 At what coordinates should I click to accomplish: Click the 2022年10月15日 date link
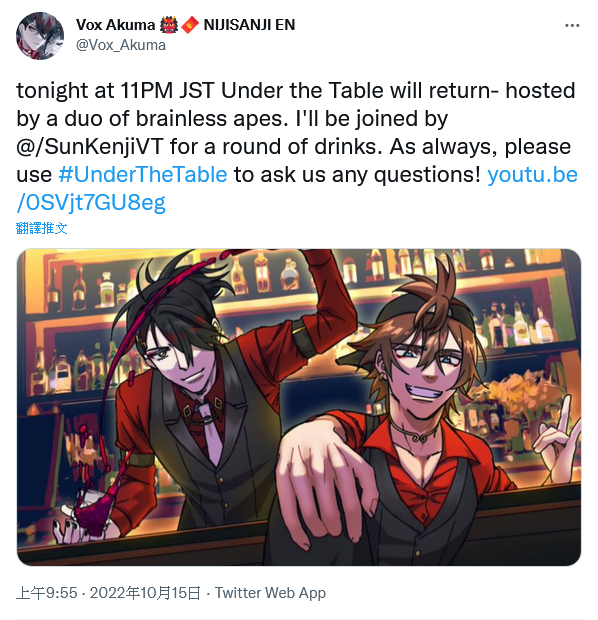click(145, 593)
